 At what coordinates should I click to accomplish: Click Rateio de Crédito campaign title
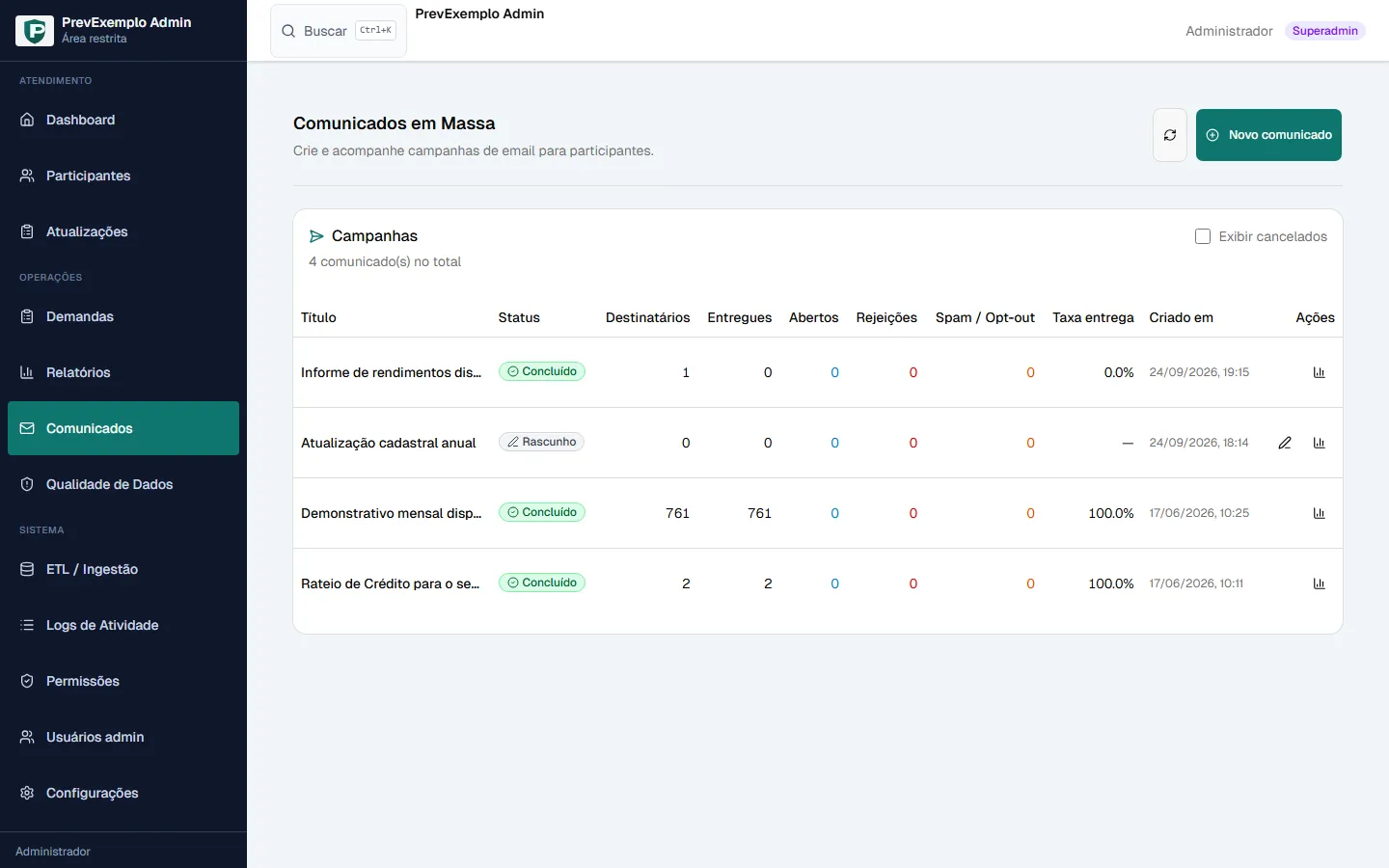click(391, 583)
